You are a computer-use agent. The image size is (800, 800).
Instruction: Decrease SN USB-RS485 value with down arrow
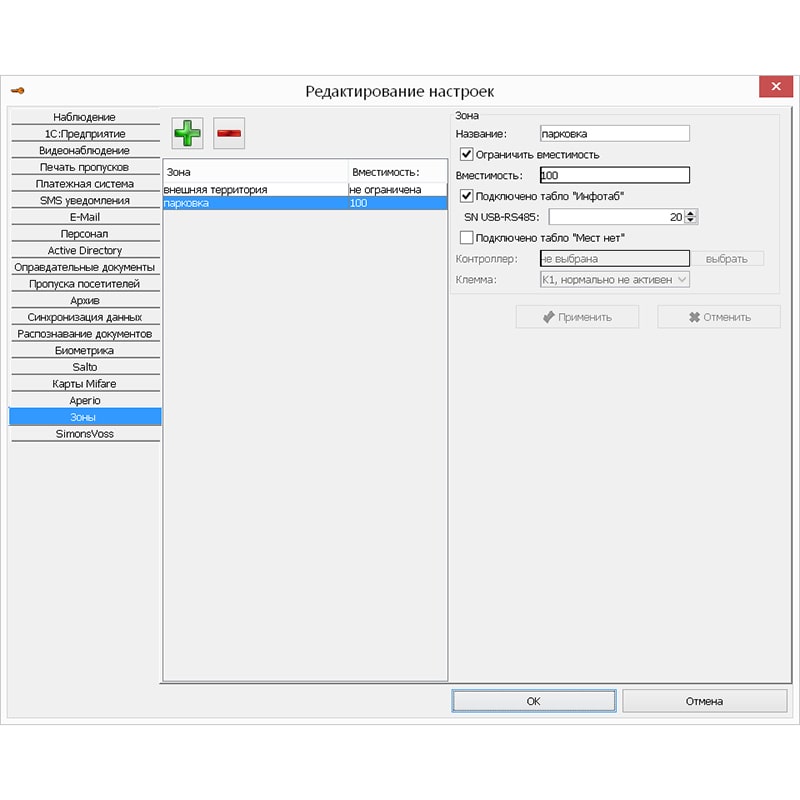(691, 220)
